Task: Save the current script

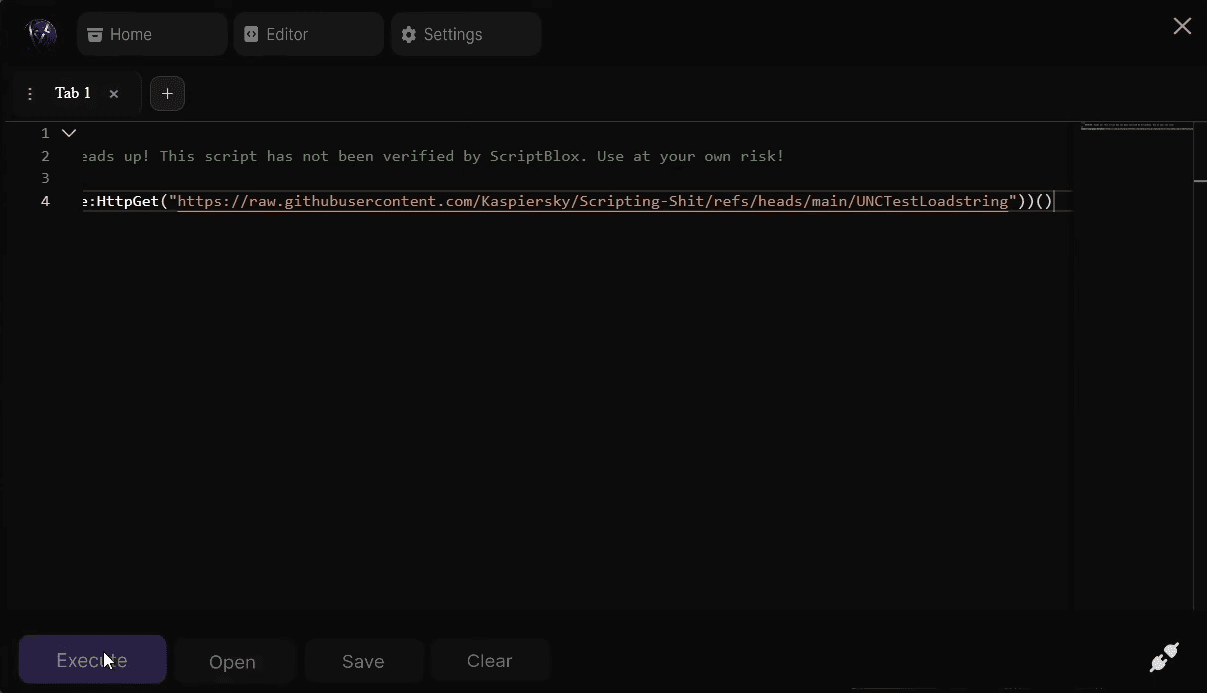Action: tap(363, 661)
